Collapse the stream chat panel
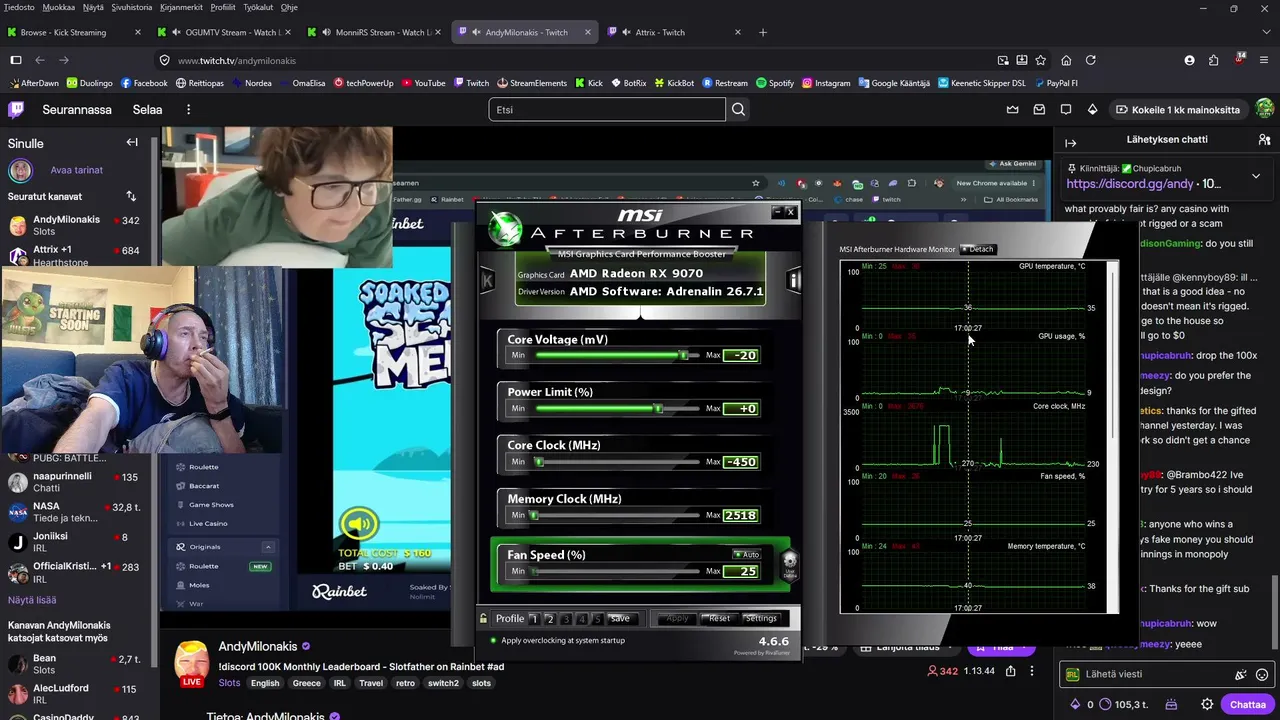Viewport: 1280px width, 720px height. [1071, 143]
